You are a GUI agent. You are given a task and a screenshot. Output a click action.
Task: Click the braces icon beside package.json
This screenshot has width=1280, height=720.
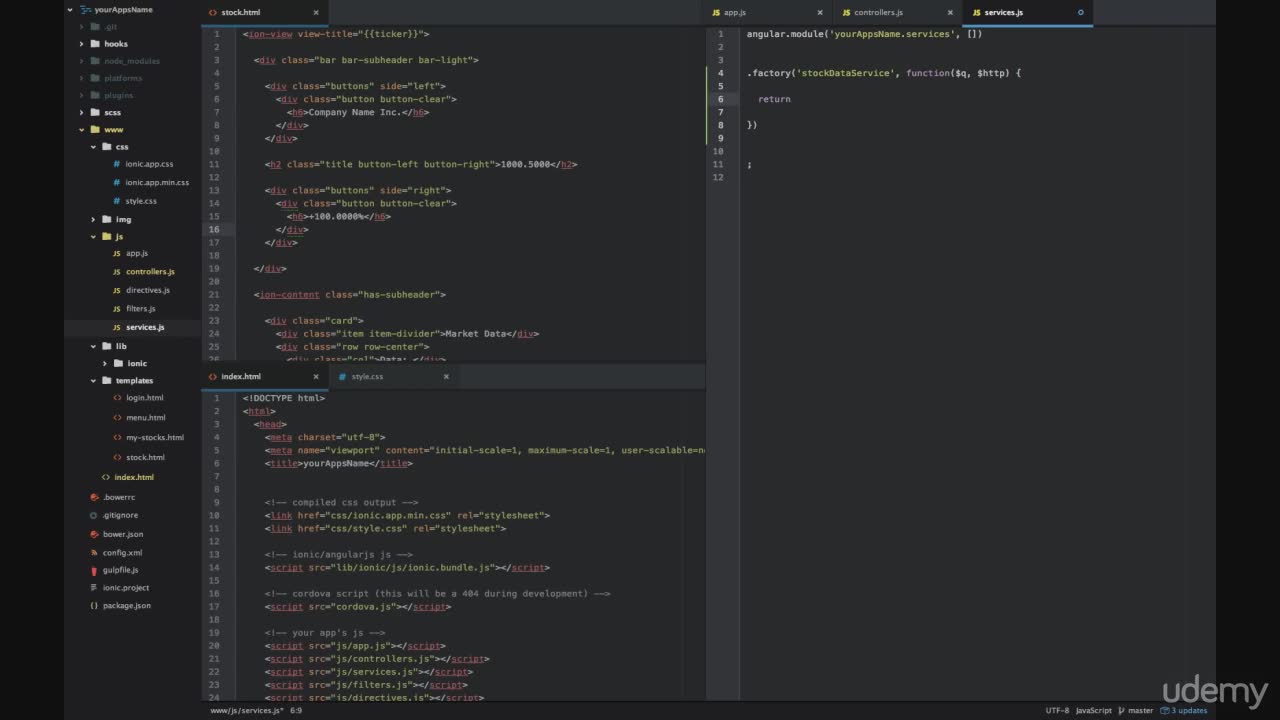(x=94, y=606)
